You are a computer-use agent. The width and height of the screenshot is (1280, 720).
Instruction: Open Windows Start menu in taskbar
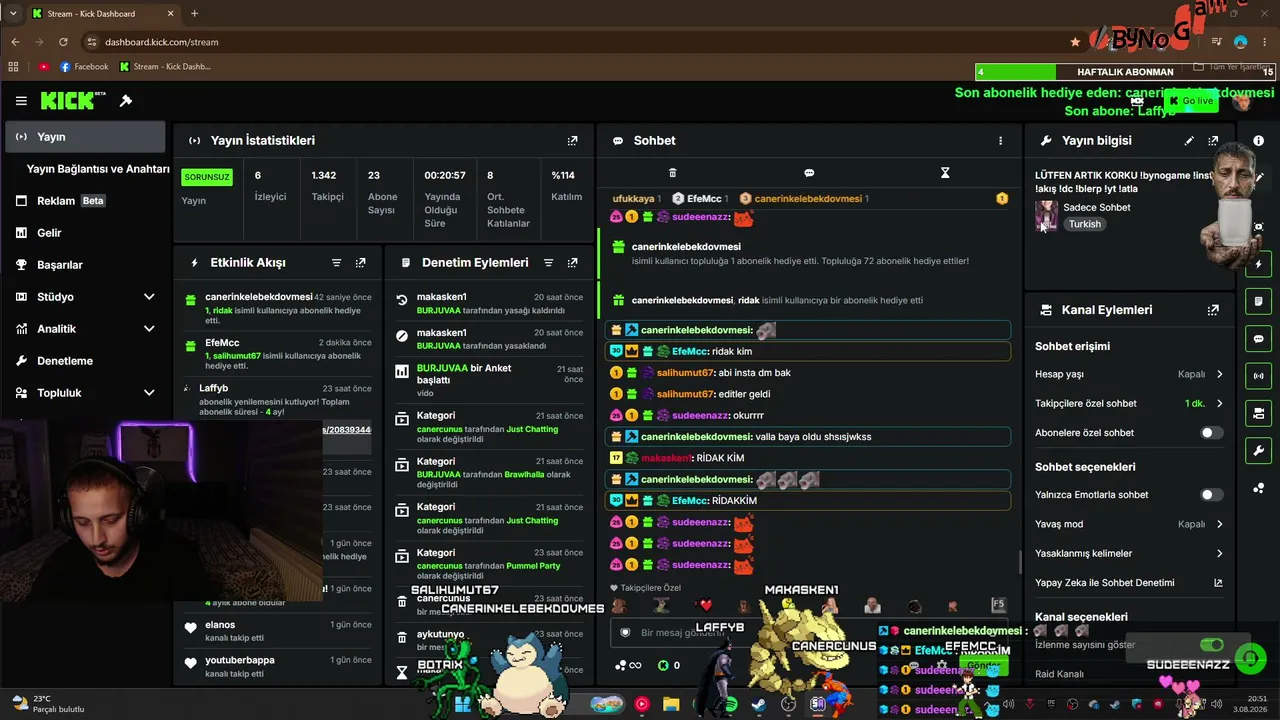pos(462,704)
